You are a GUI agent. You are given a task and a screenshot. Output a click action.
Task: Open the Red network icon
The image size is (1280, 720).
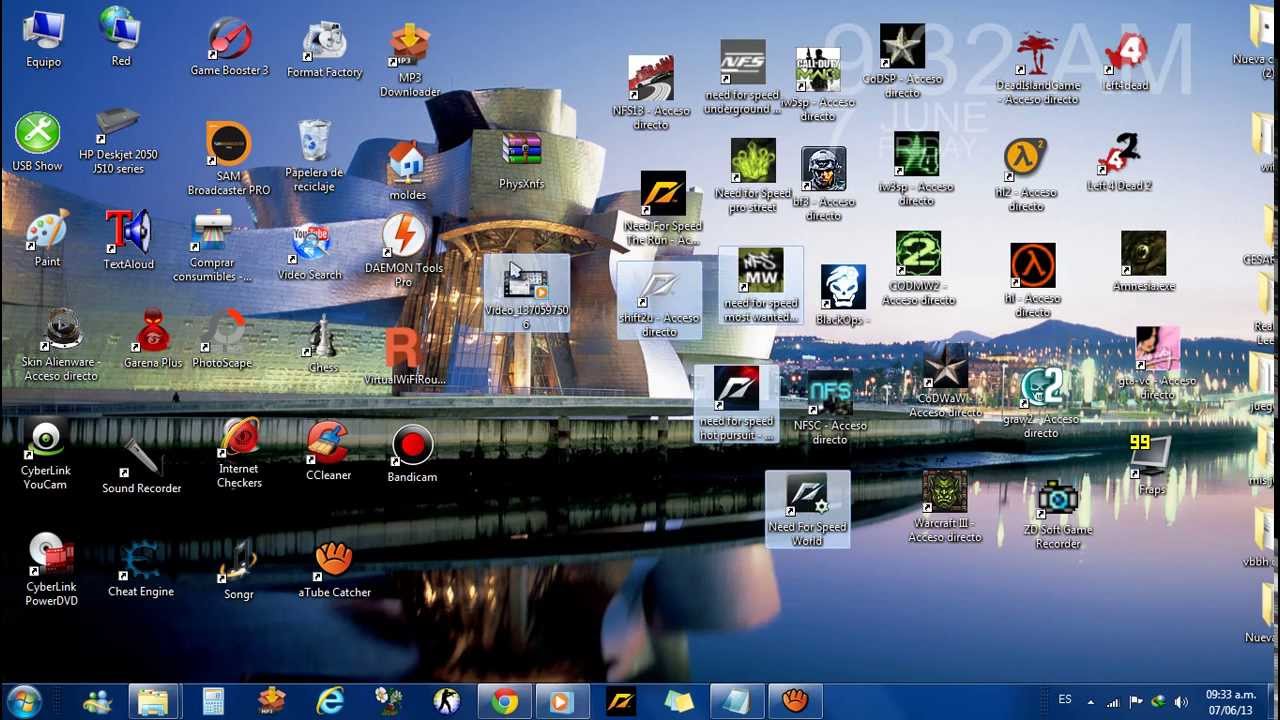pyautogui.click(x=120, y=38)
